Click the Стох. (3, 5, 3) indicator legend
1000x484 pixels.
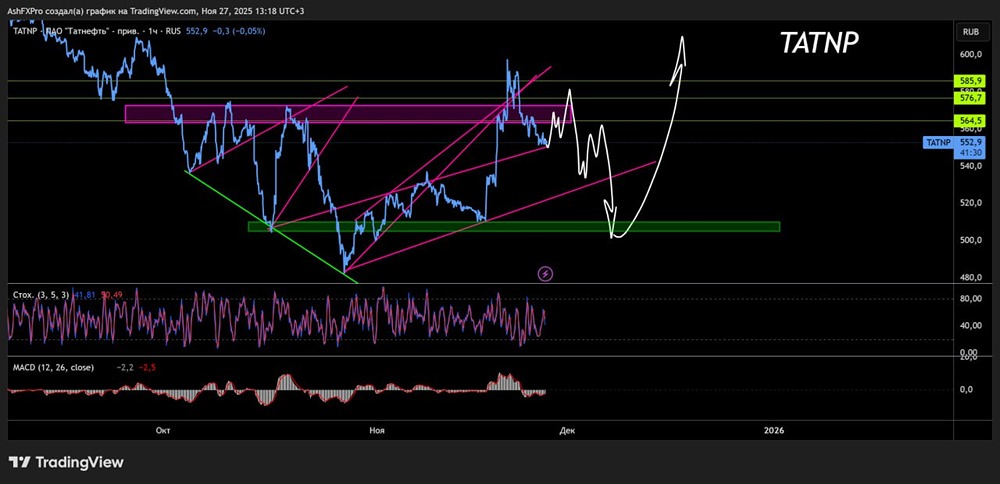coord(43,295)
